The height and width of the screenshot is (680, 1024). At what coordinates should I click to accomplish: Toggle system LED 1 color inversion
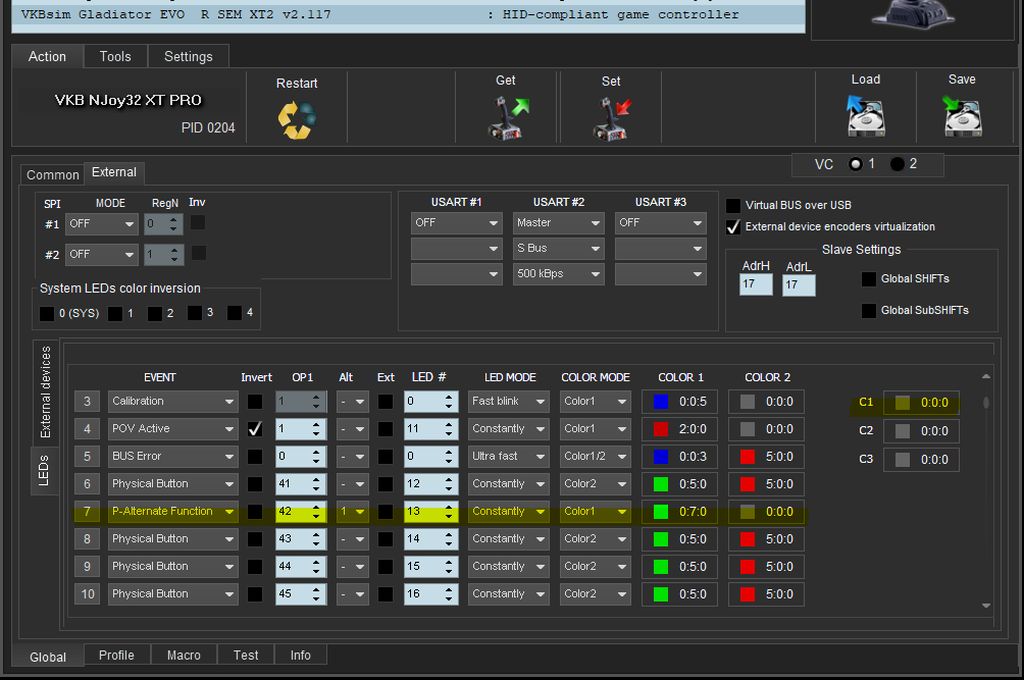click(x=115, y=314)
